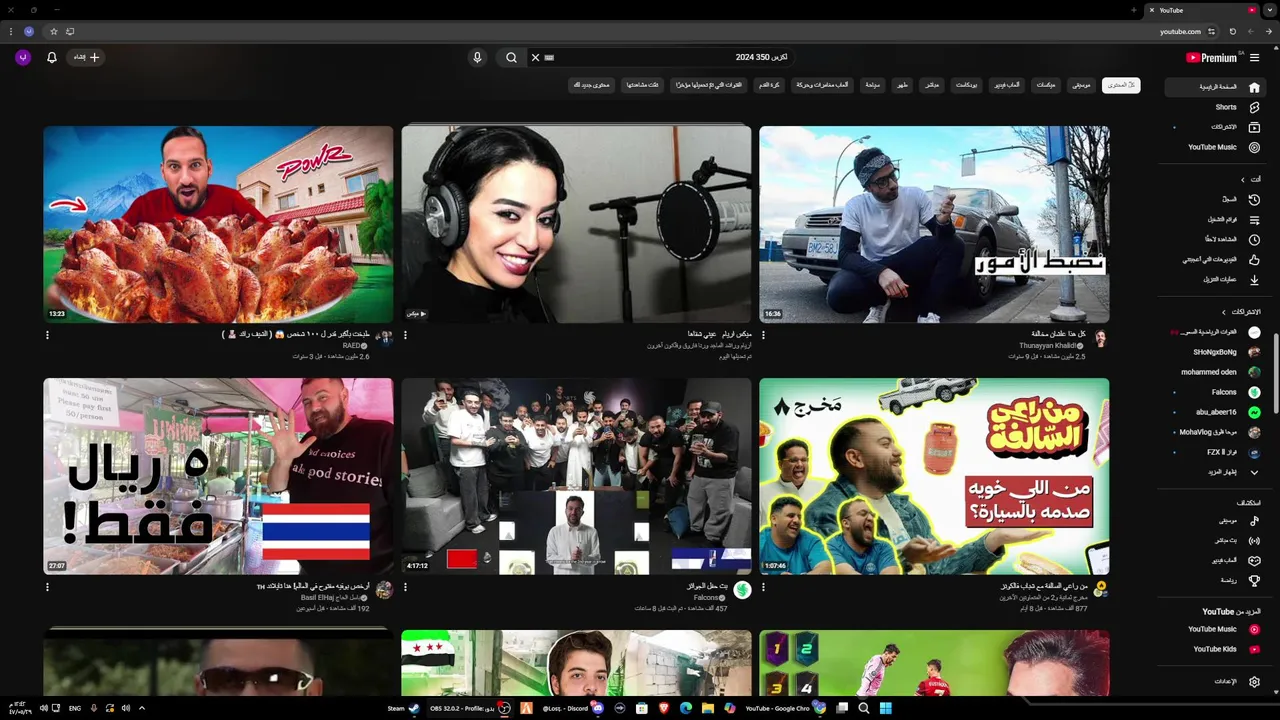Viewport: 1280px width, 720px height.
Task: Open more options for the headphones mix
Action: (405, 335)
